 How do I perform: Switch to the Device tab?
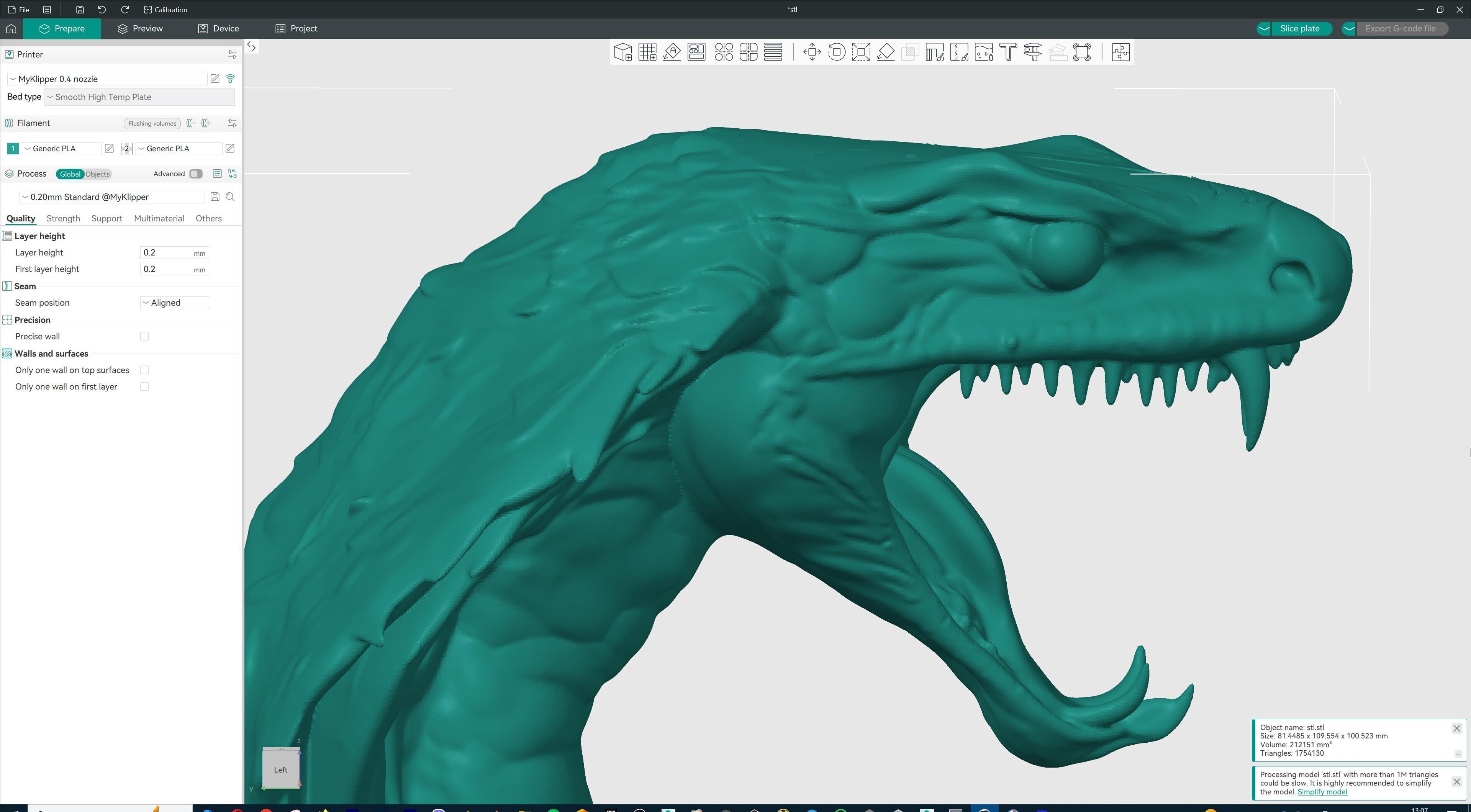coord(219,29)
